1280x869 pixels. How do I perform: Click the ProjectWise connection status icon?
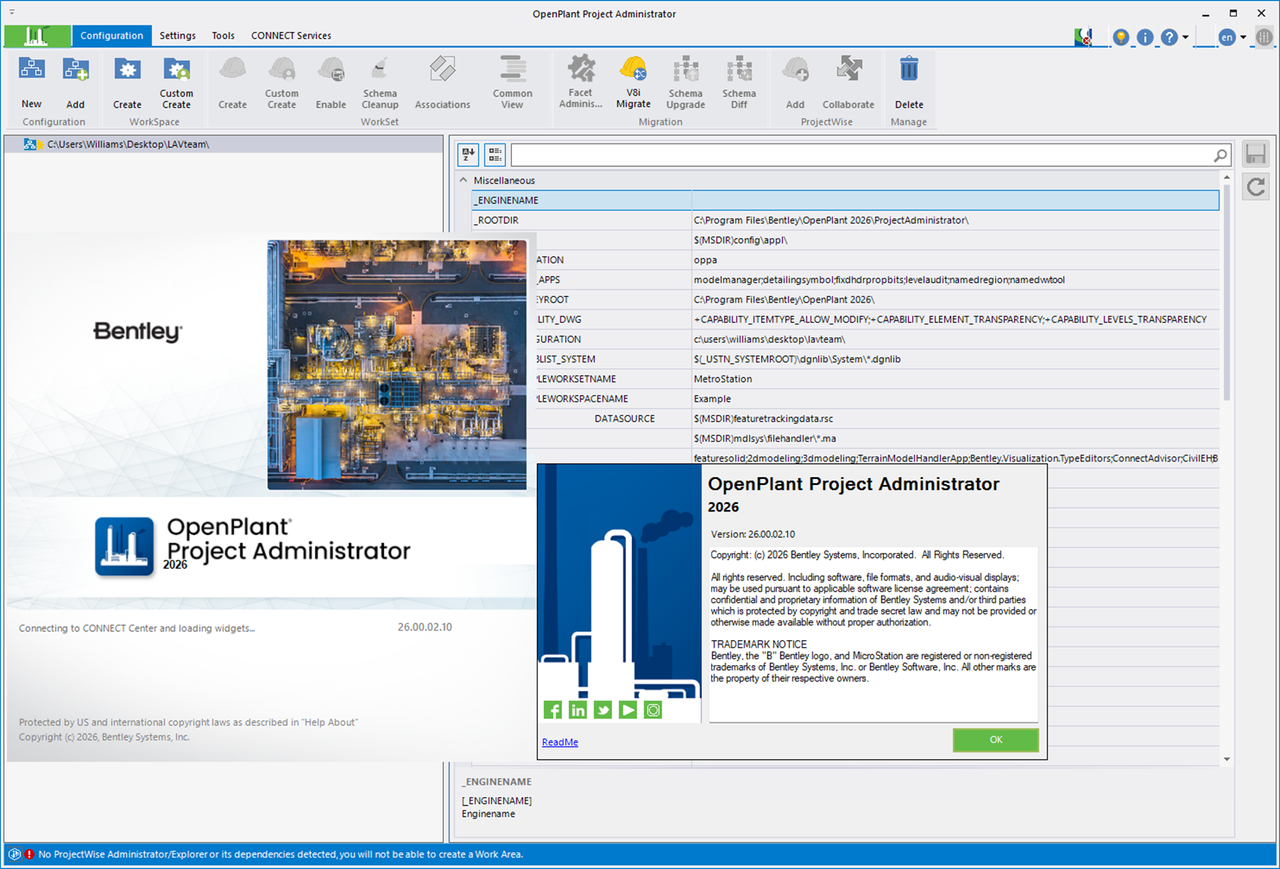click(x=1083, y=37)
